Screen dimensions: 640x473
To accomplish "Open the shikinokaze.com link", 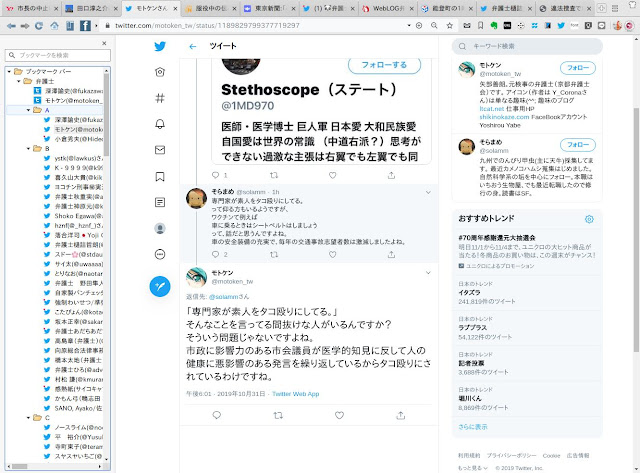I will coord(504,117).
